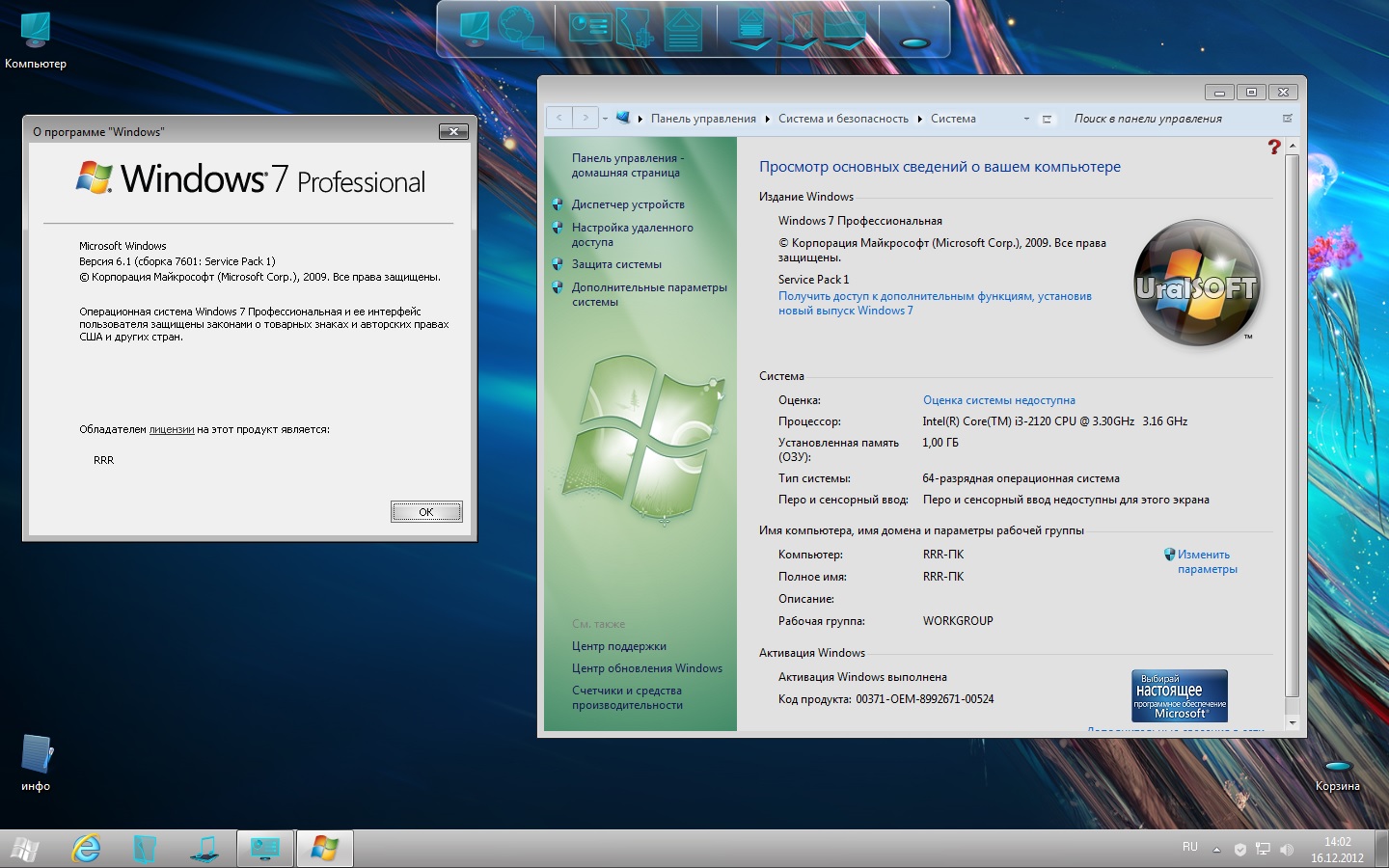Click the get more features Windows 7 link
The height and width of the screenshot is (868, 1389).
(x=935, y=303)
